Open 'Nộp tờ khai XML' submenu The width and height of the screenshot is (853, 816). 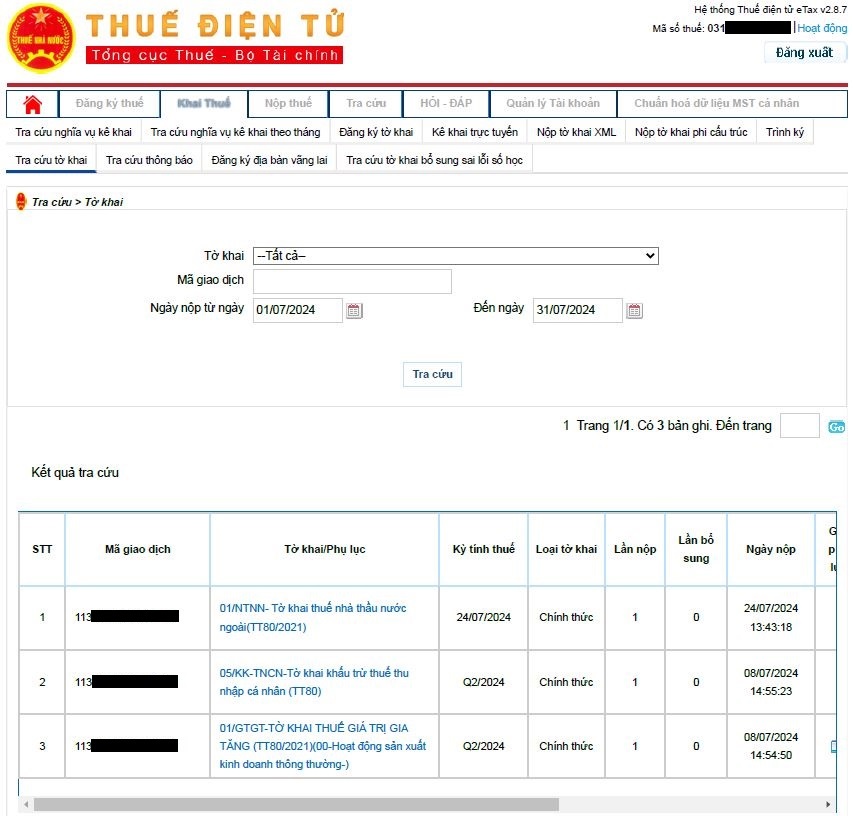[x=576, y=132]
